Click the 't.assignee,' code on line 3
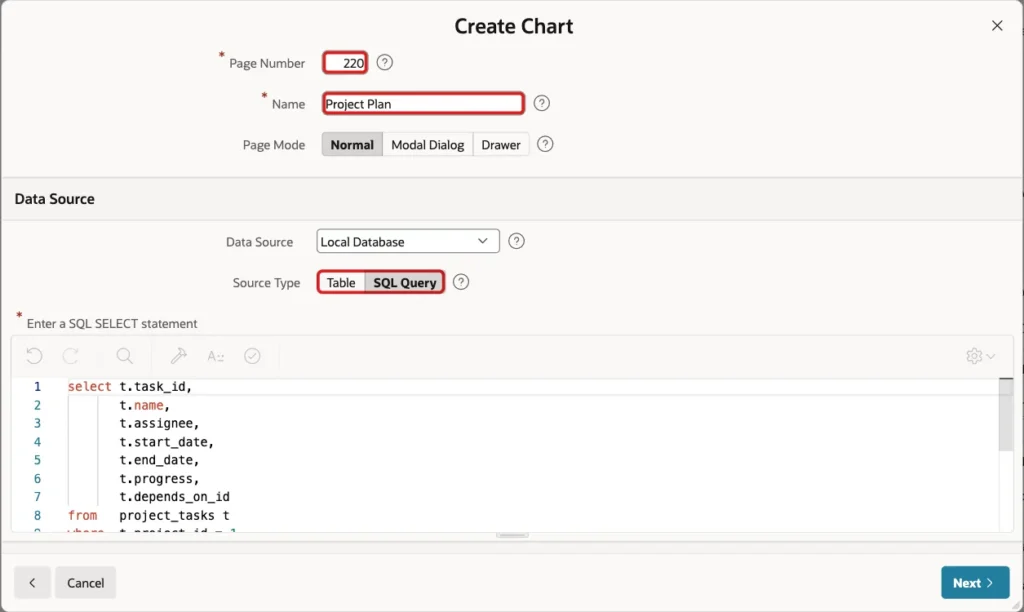Image resolution: width=1024 pixels, height=612 pixels. coord(159,424)
